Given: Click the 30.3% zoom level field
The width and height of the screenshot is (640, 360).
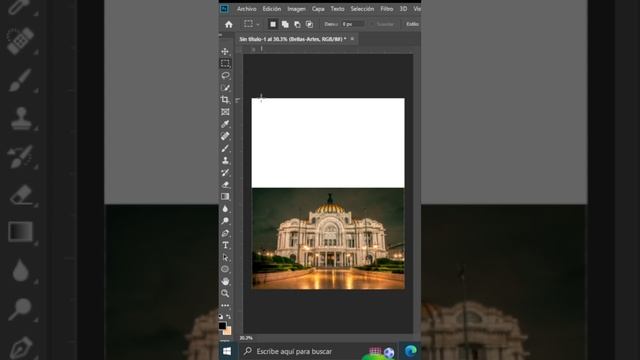Looking at the screenshot, I should click(246, 338).
